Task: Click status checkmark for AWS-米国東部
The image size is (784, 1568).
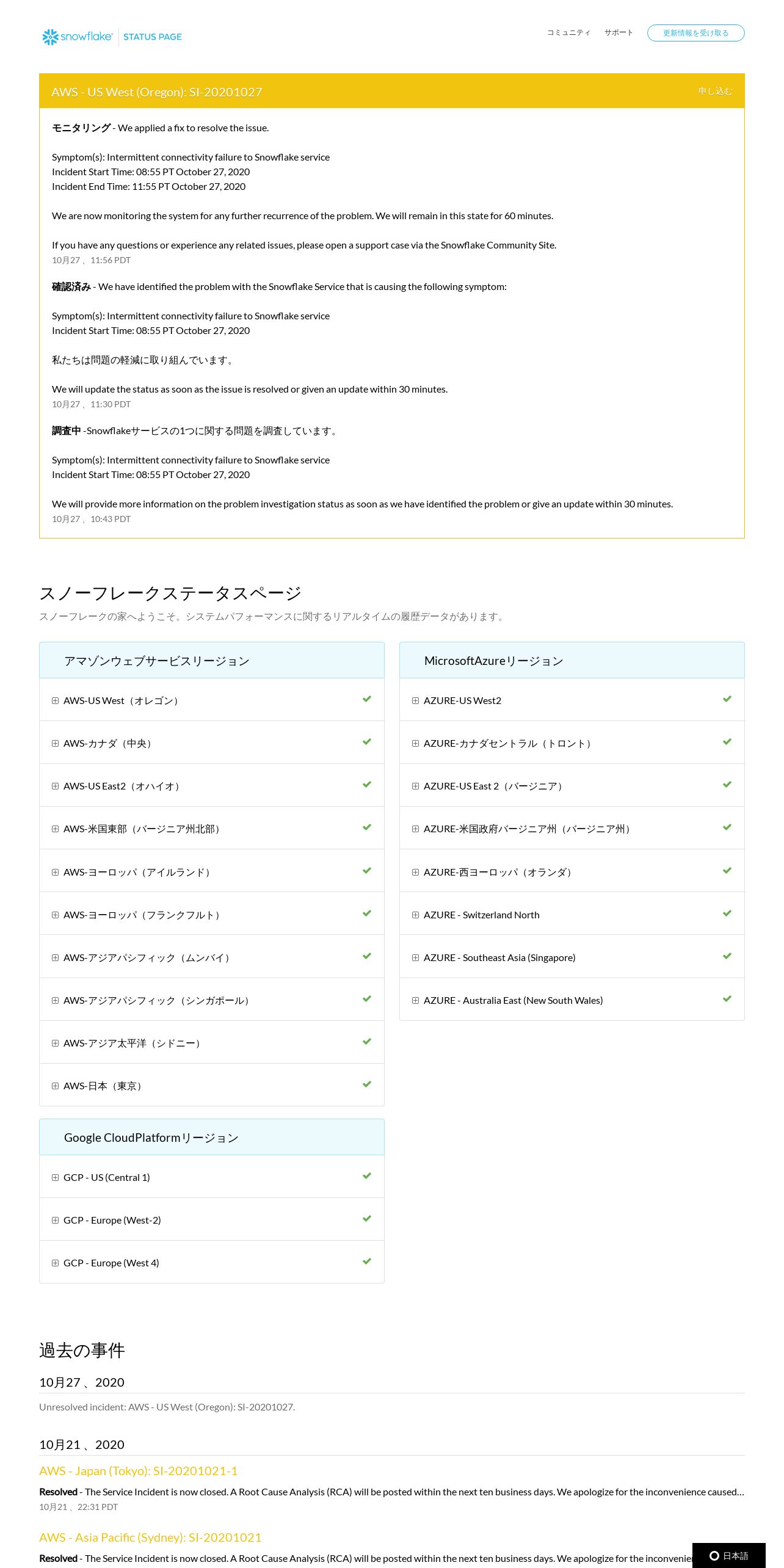Action: click(x=367, y=827)
